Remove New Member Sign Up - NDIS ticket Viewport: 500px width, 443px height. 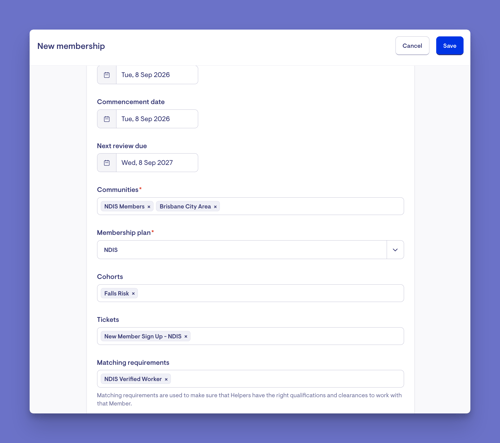pos(186,336)
